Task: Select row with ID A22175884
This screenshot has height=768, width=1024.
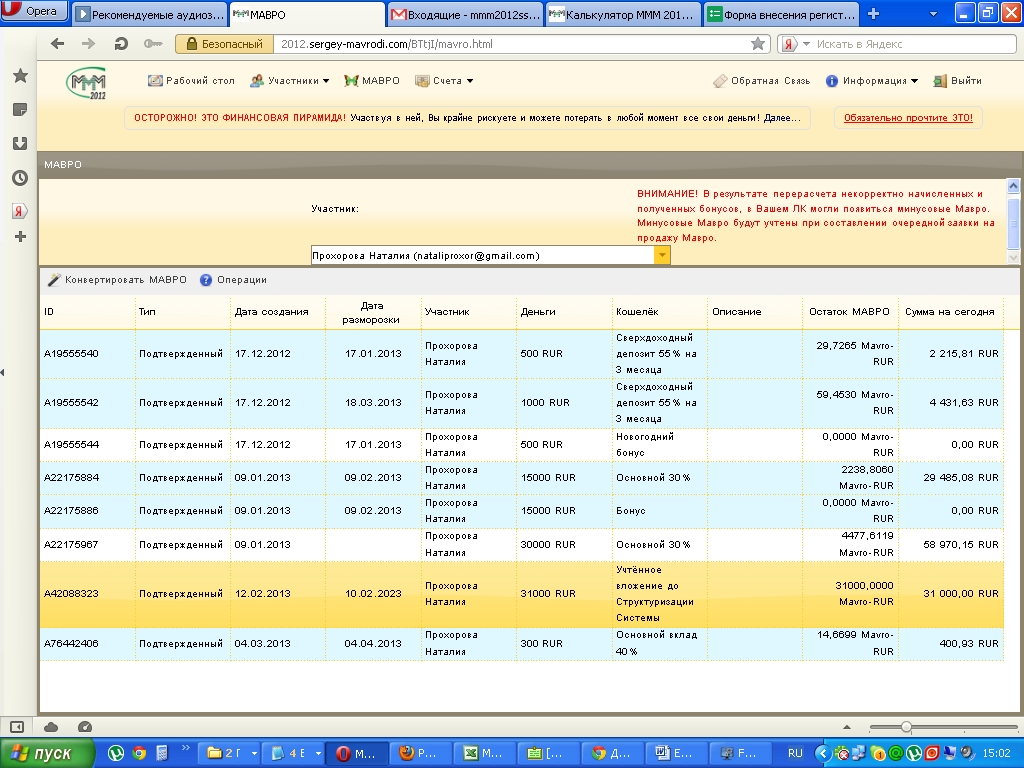Action: (521, 477)
